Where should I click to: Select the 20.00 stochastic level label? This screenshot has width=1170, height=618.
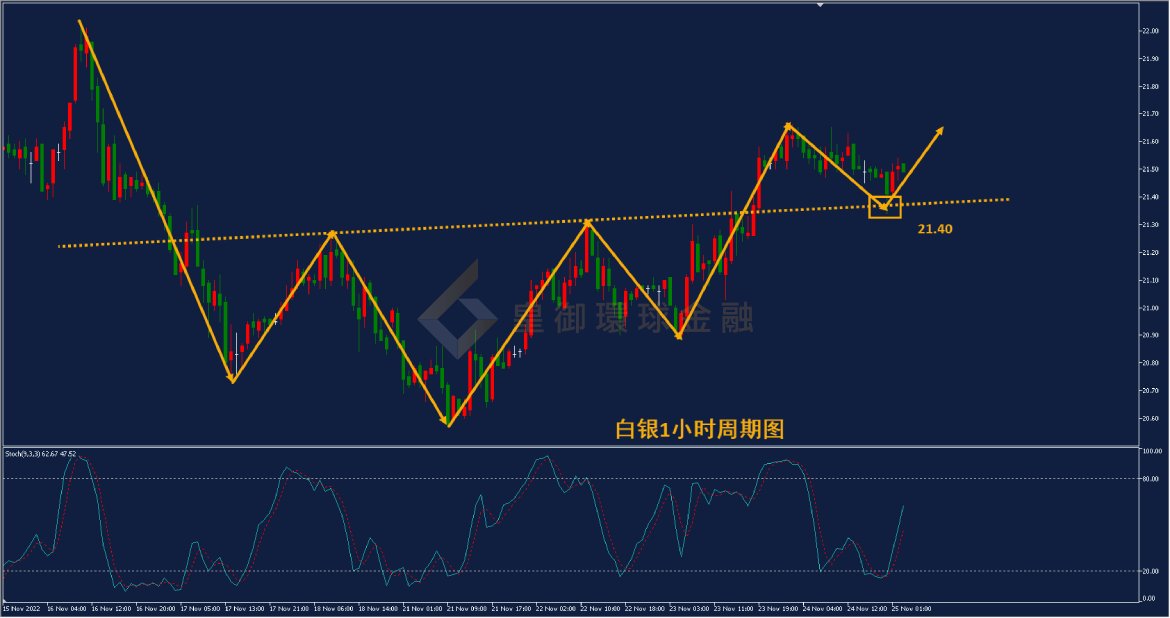1150,572
